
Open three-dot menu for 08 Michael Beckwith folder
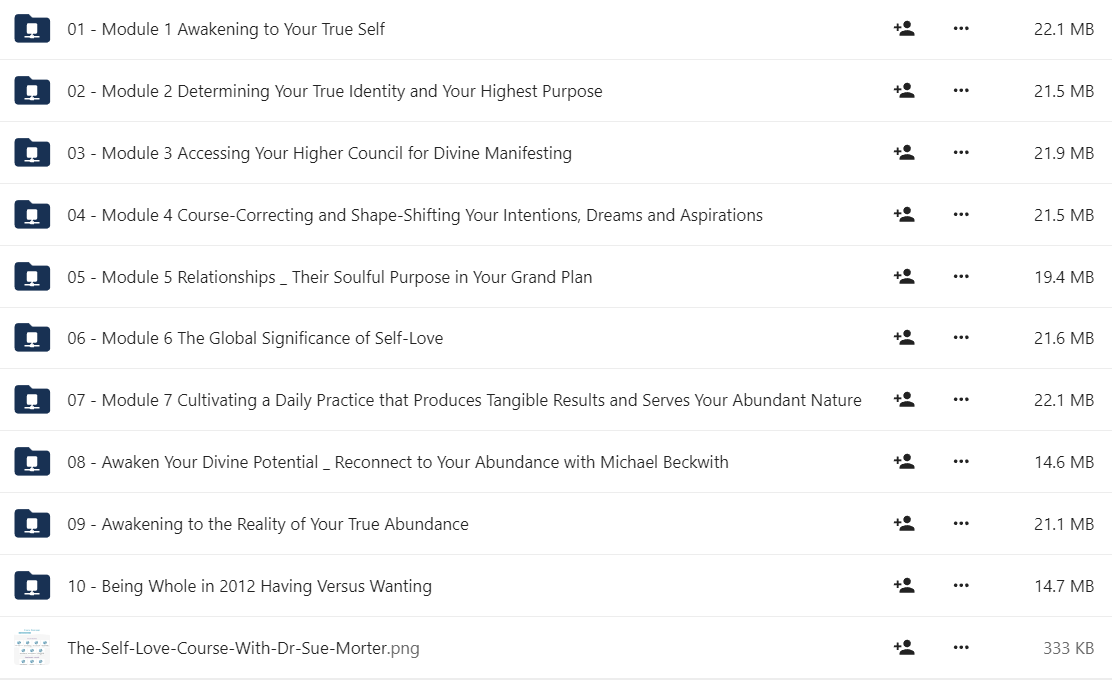(x=961, y=461)
